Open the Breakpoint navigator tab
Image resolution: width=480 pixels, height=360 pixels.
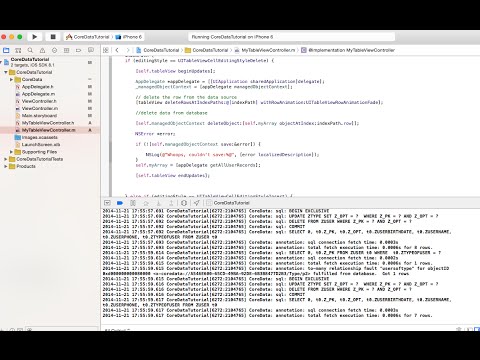coord(78,50)
